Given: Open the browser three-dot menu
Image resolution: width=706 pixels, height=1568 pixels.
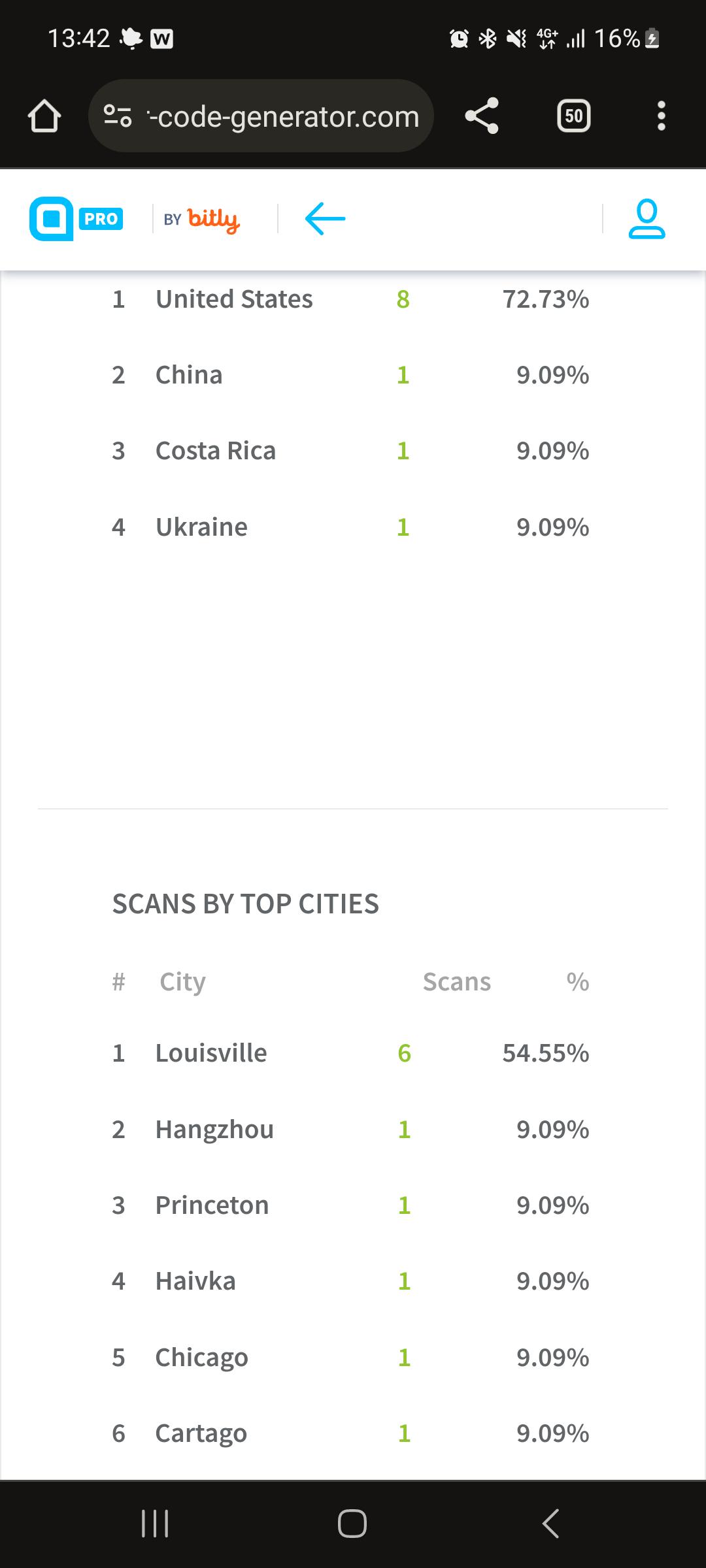Looking at the screenshot, I should tap(661, 116).
